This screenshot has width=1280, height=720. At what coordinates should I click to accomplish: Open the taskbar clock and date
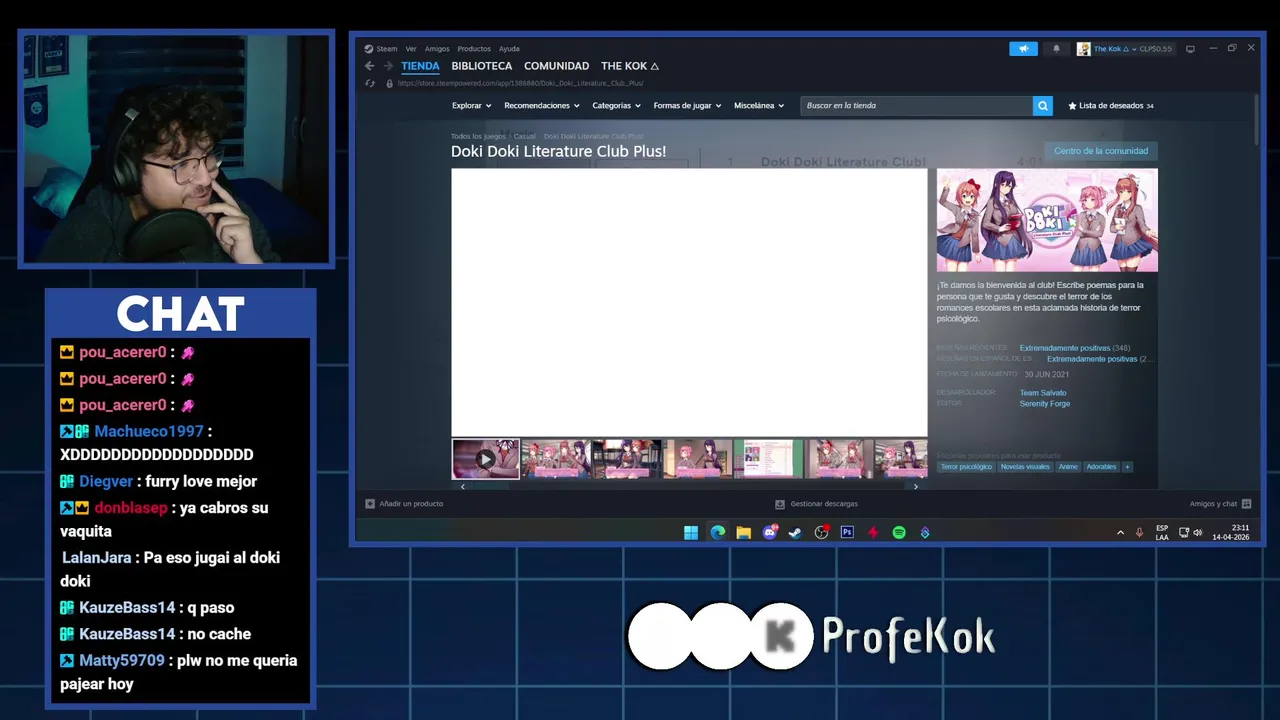pyautogui.click(x=1231, y=533)
